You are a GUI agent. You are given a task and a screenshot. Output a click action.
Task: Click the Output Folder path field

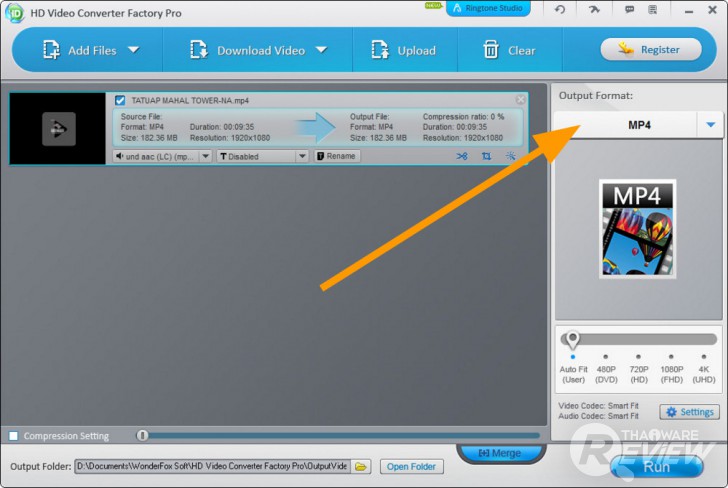213,466
